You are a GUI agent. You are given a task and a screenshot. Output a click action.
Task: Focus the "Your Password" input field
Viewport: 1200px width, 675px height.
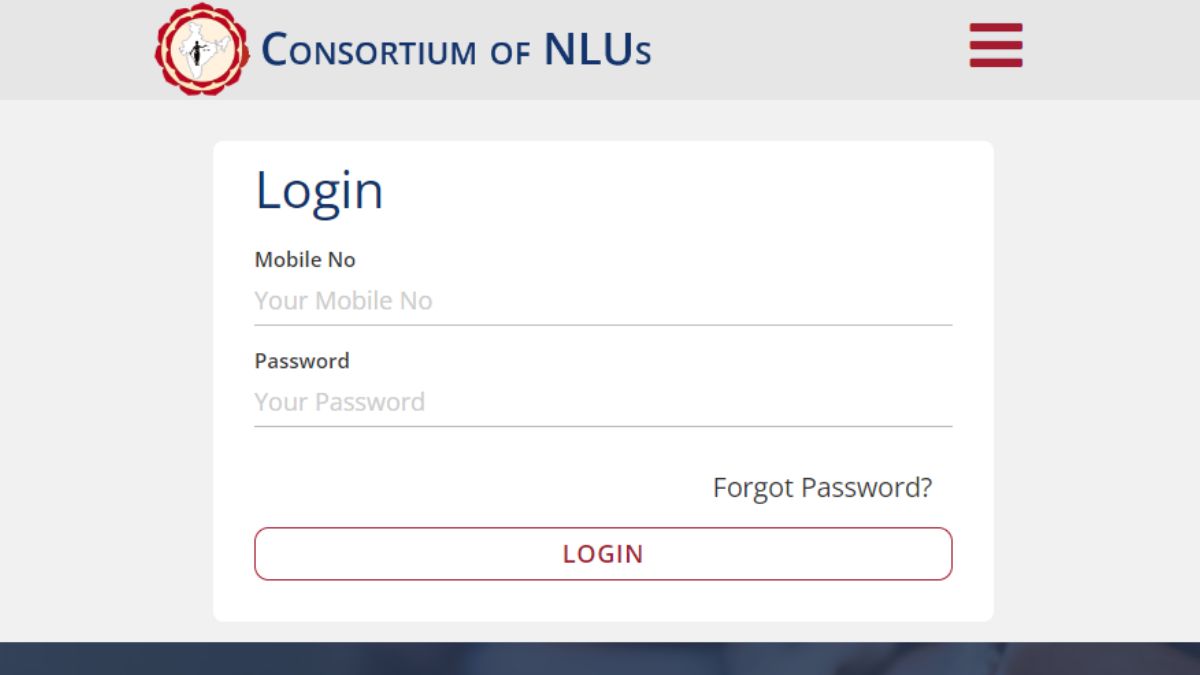coord(603,402)
